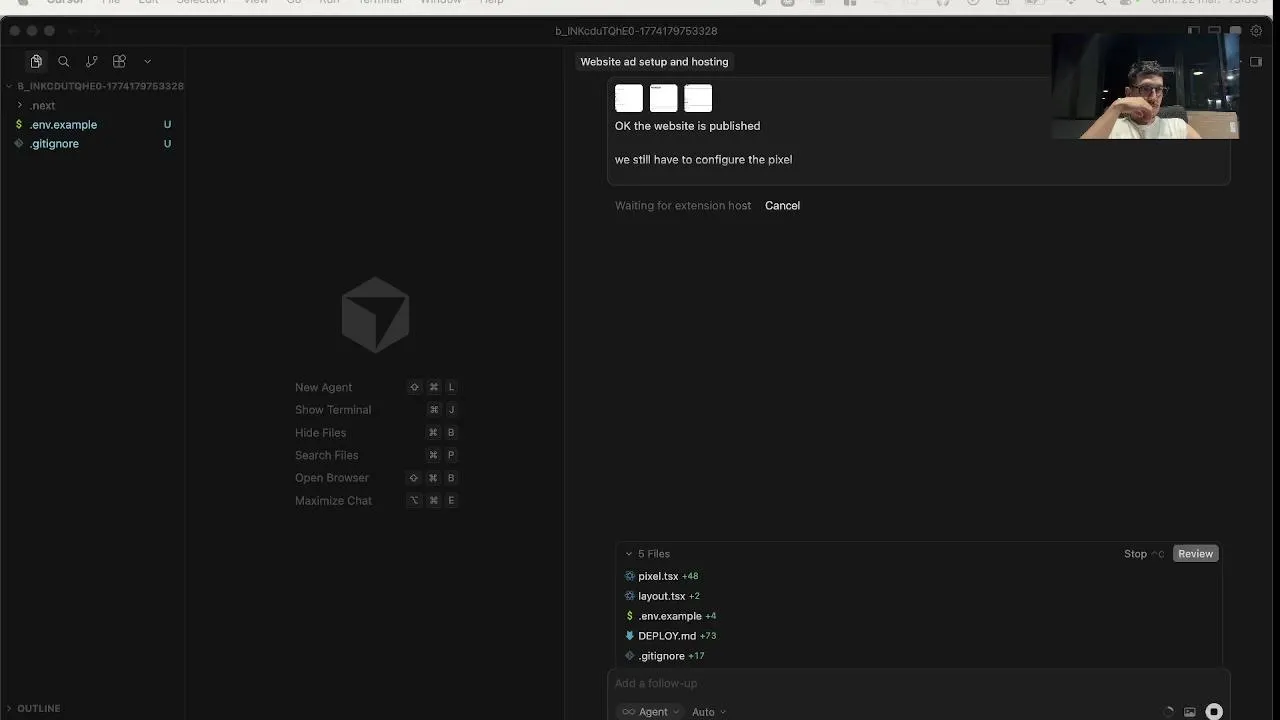Click the U status badge beside .gitignore
The height and width of the screenshot is (720, 1280).
pos(167,144)
